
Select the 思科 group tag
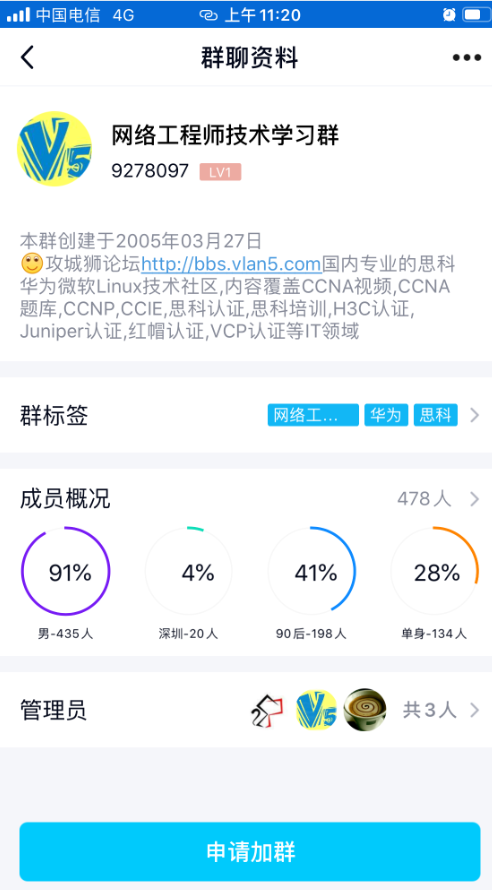[x=435, y=415]
